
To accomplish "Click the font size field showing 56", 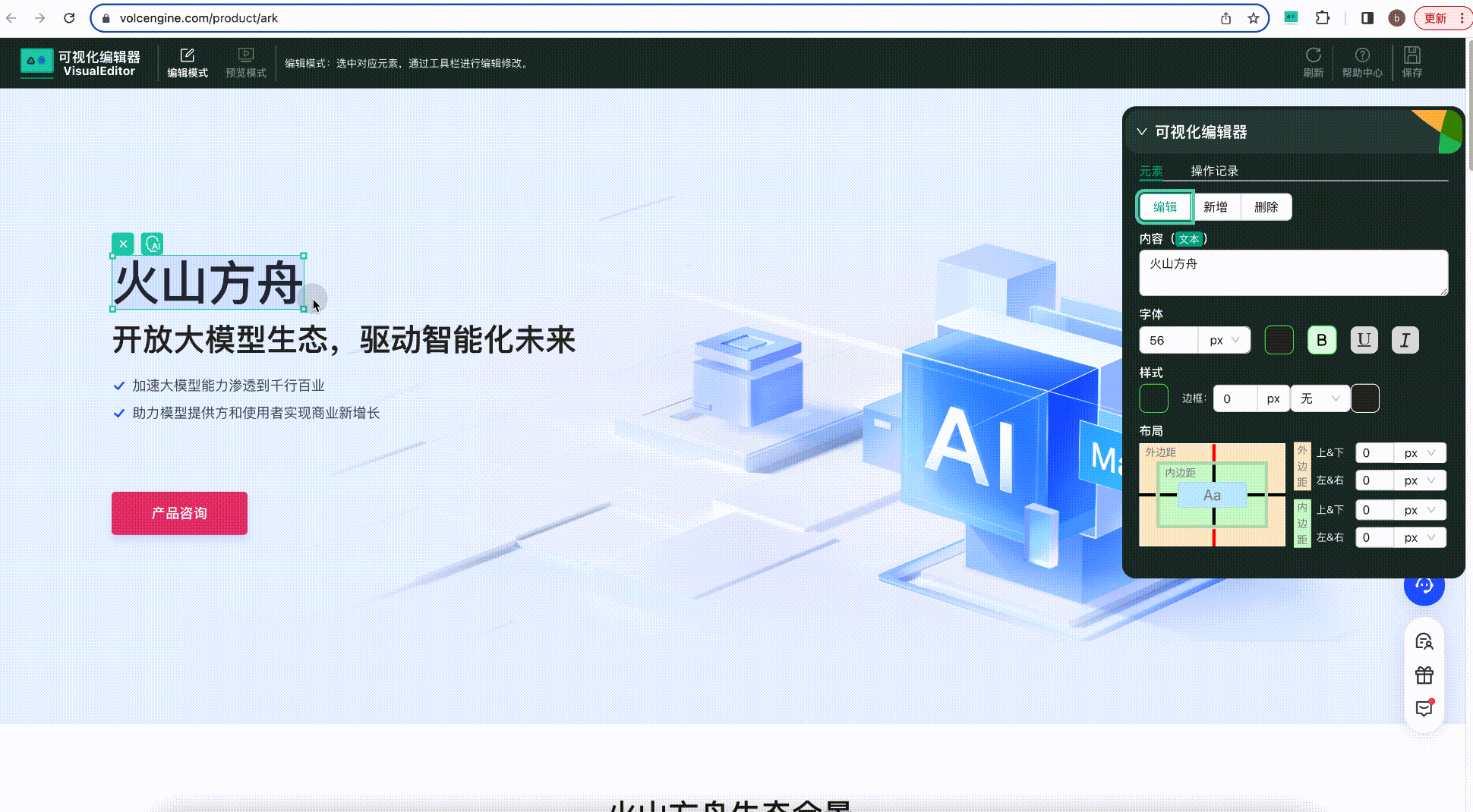I will coord(1169,341).
